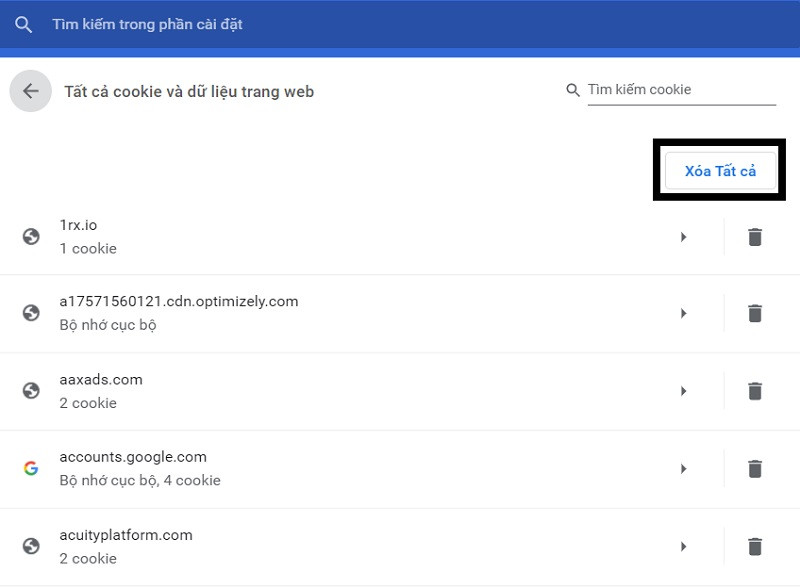Expand acuityplatform.com details arrow
The width and height of the screenshot is (800, 588).
coord(684,546)
